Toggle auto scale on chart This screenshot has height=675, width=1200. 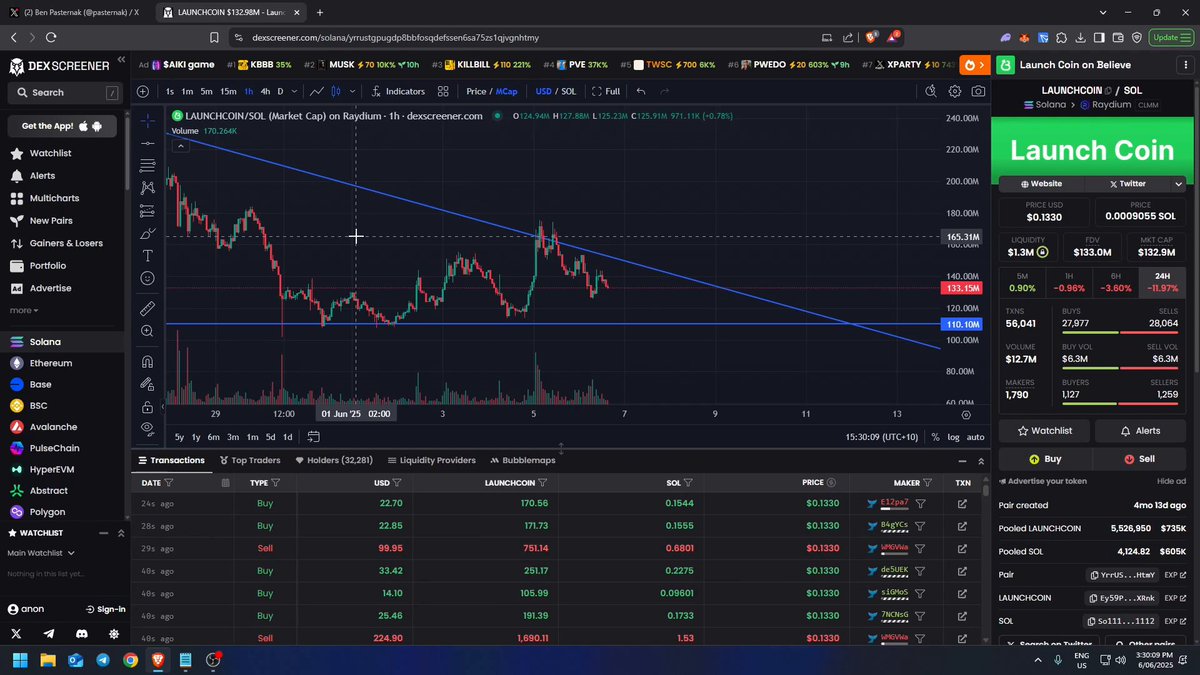pos(976,437)
